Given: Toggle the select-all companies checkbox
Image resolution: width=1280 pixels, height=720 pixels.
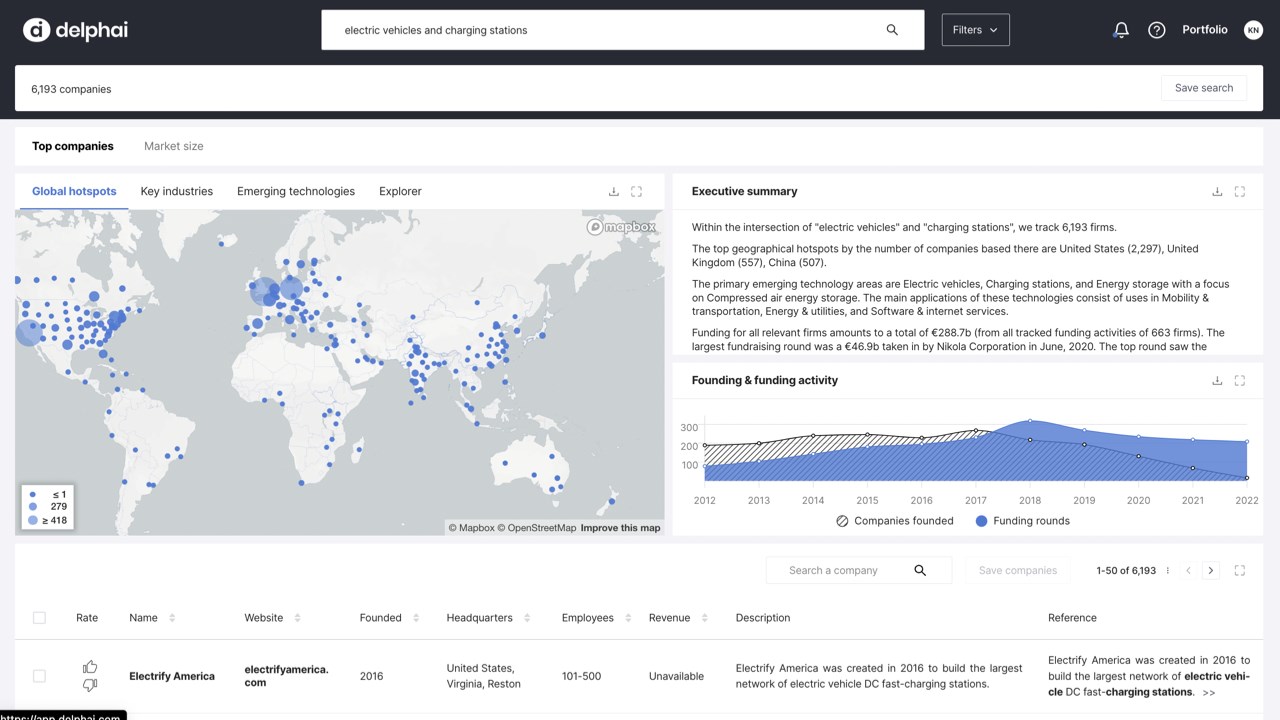Looking at the screenshot, I should pyautogui.click(x=39, y=618).
